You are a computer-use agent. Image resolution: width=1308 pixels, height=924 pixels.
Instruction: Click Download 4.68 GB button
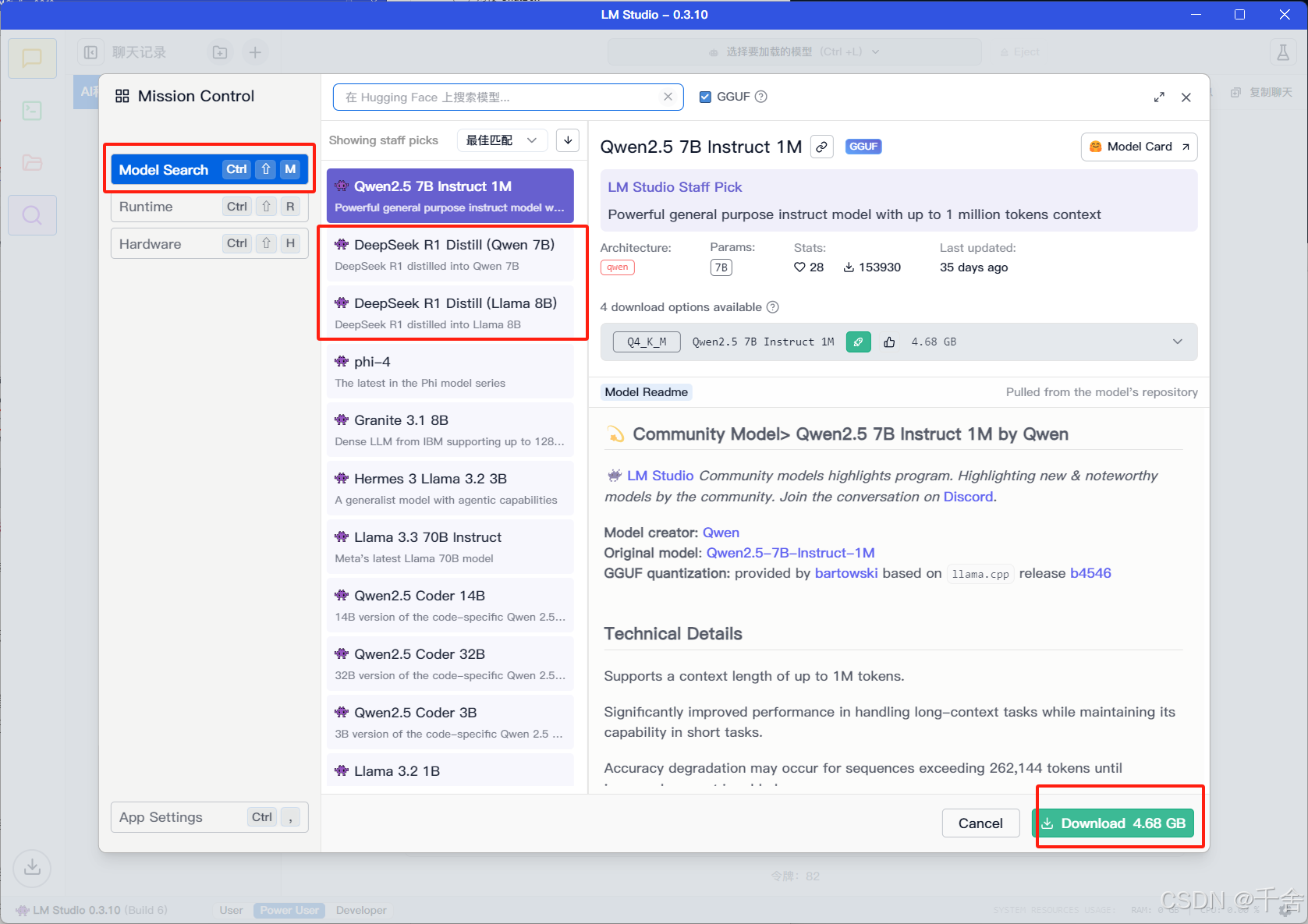tap(1114, 823)
